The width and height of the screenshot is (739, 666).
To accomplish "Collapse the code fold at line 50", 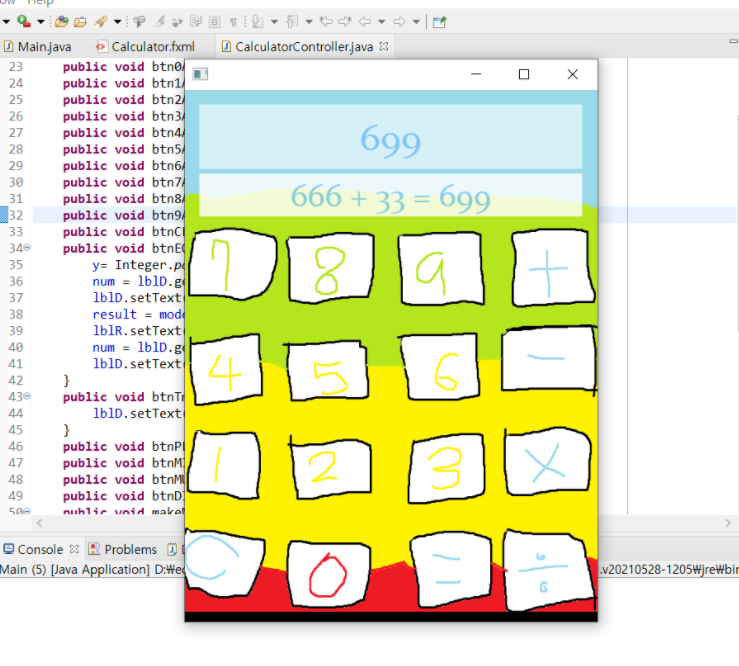I will [27, 511].
